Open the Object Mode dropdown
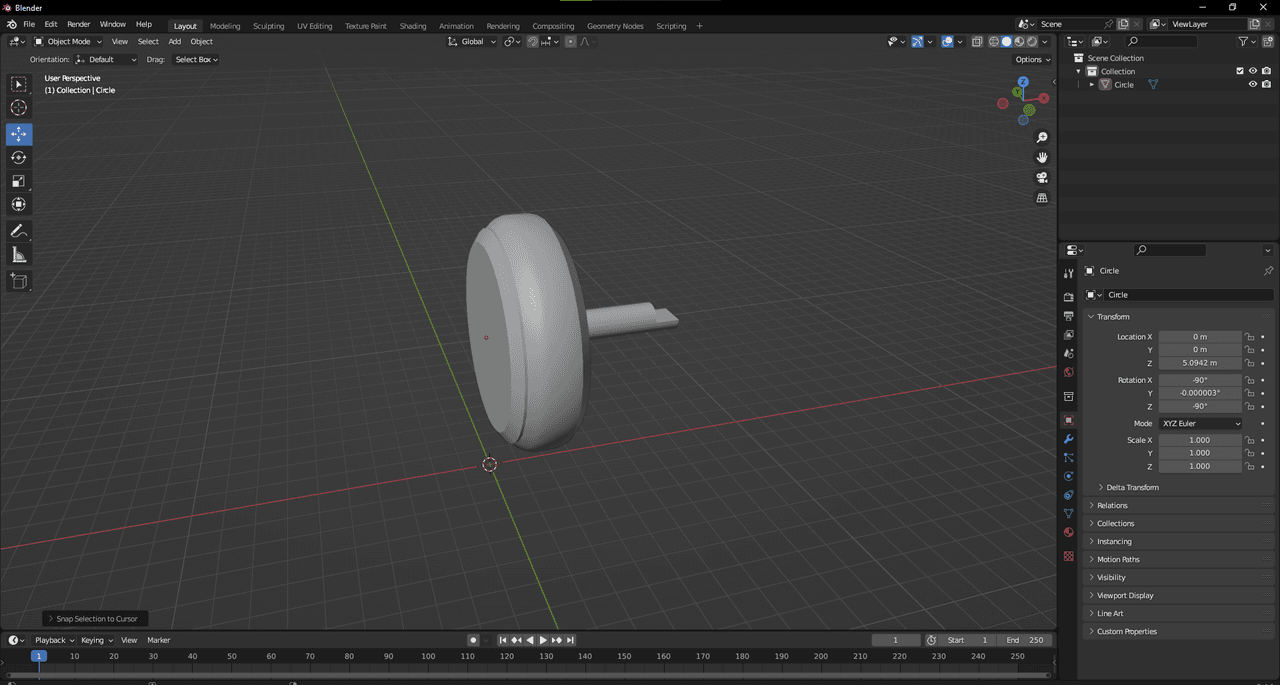This screenshot has height=685, width=1280. point(68,42)
